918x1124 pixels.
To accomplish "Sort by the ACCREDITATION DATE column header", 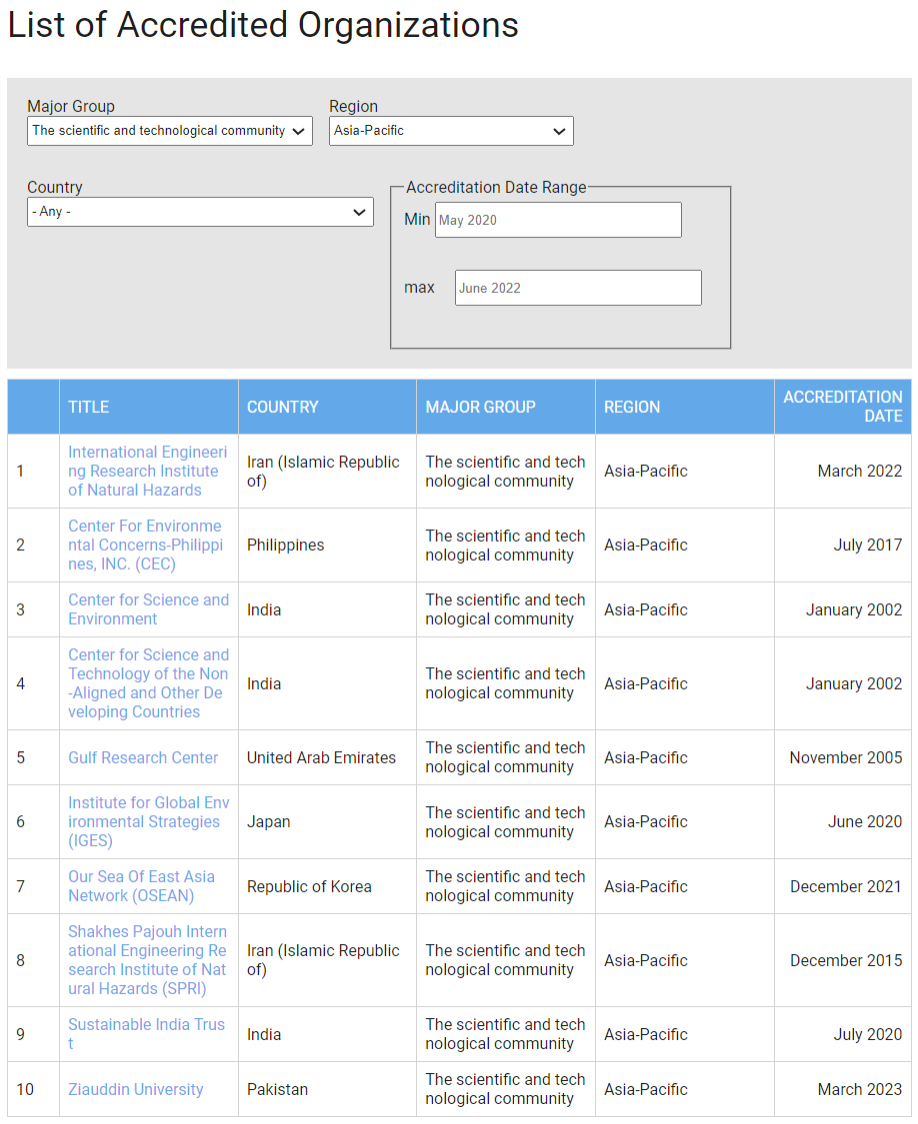I will tap(842, 406).
